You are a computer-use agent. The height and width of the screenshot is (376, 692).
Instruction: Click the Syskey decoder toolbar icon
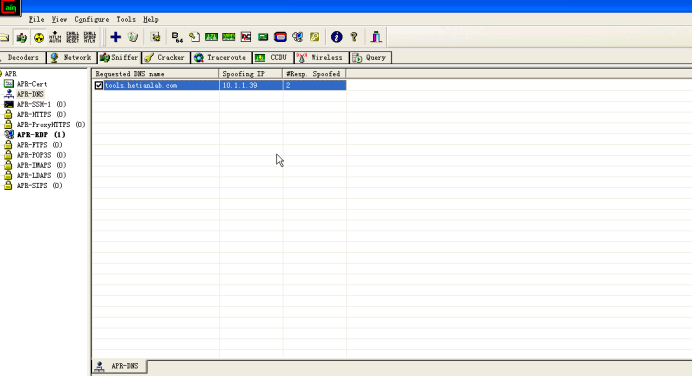[x=315, y=37]
